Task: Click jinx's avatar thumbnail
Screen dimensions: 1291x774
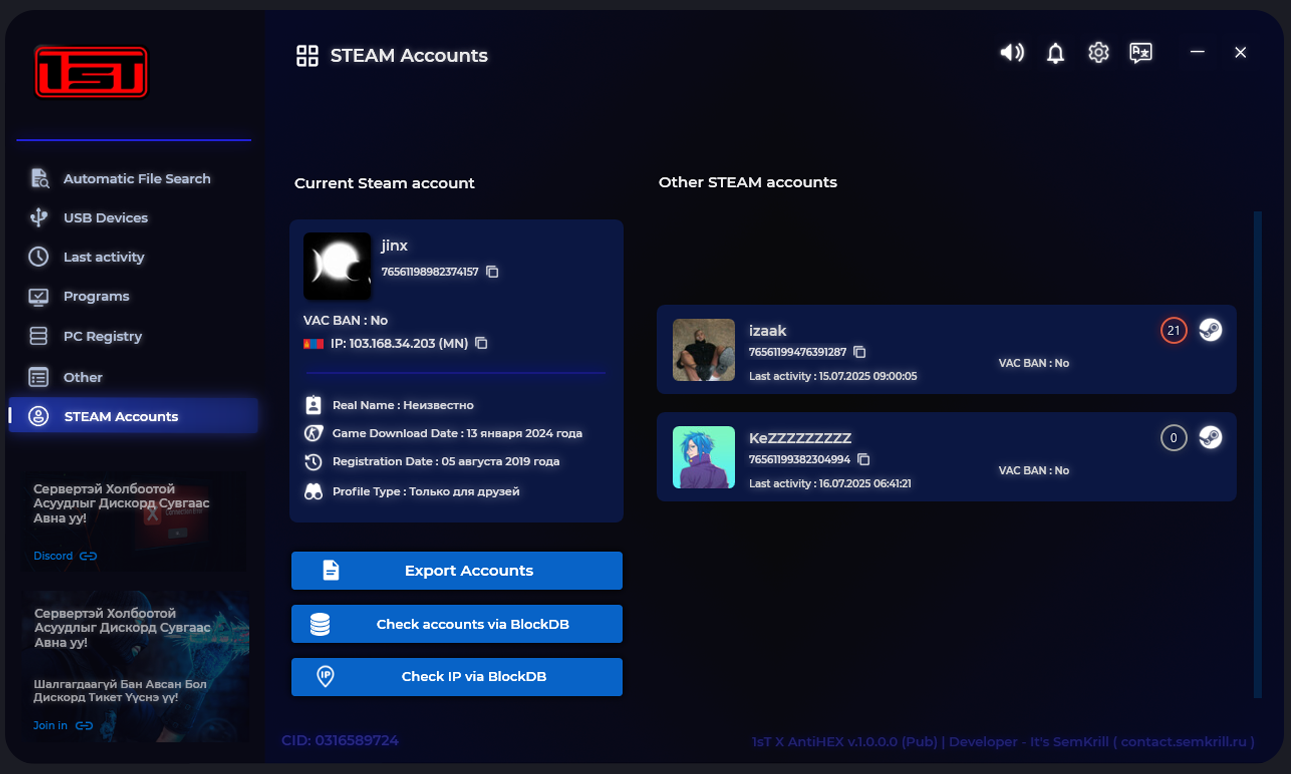Action: pyautogui.click(x=337, y=266)
